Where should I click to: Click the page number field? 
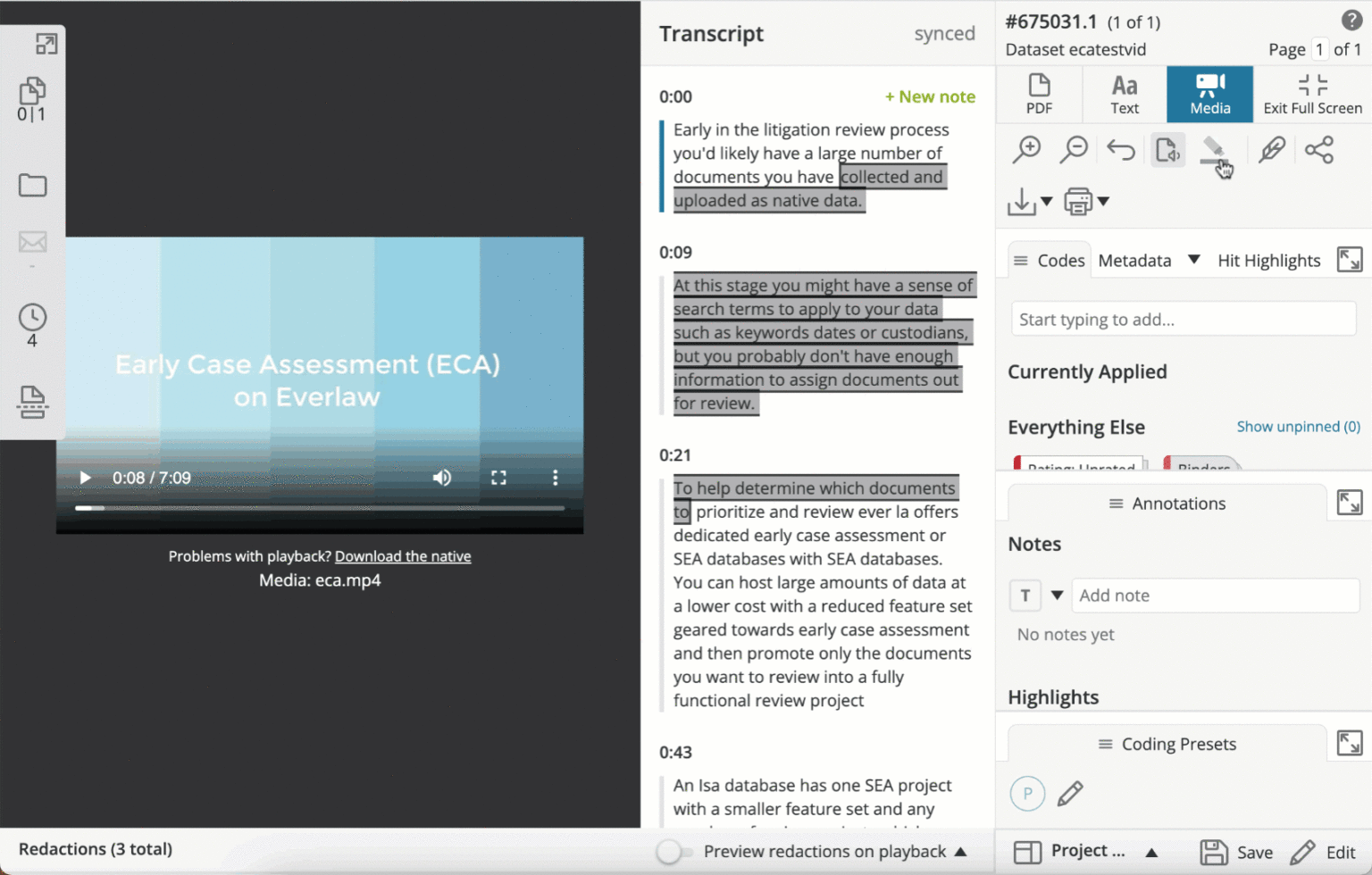pos(1319,49)
